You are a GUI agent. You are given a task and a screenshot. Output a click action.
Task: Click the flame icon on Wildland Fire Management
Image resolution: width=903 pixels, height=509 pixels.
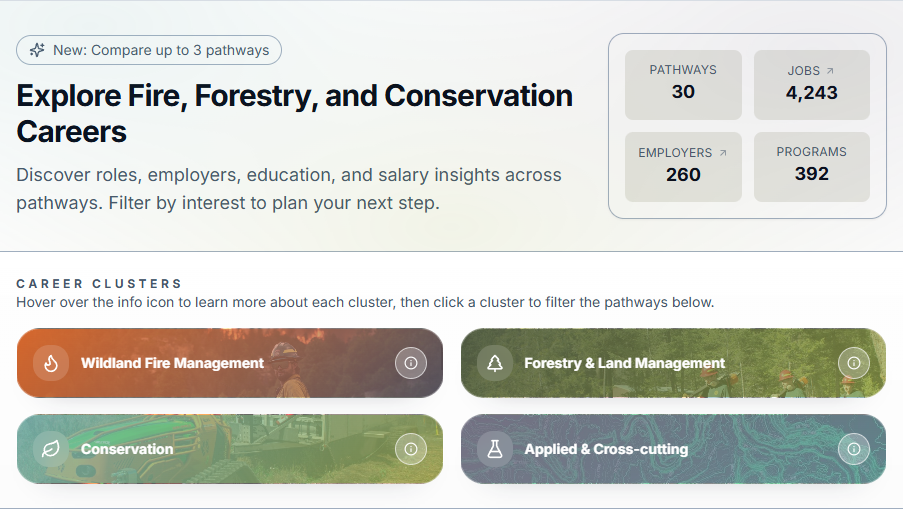[51, 363]
